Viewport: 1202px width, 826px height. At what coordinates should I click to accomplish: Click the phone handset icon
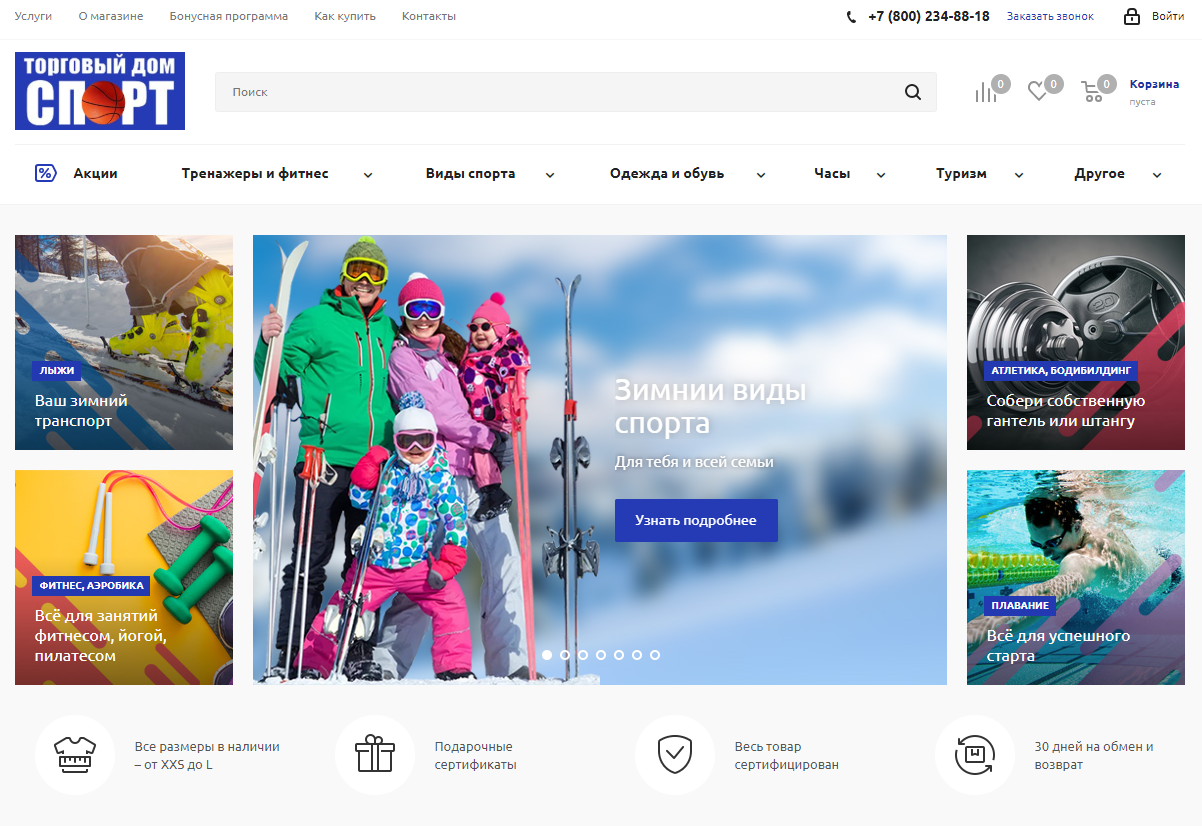coord(851,17)
